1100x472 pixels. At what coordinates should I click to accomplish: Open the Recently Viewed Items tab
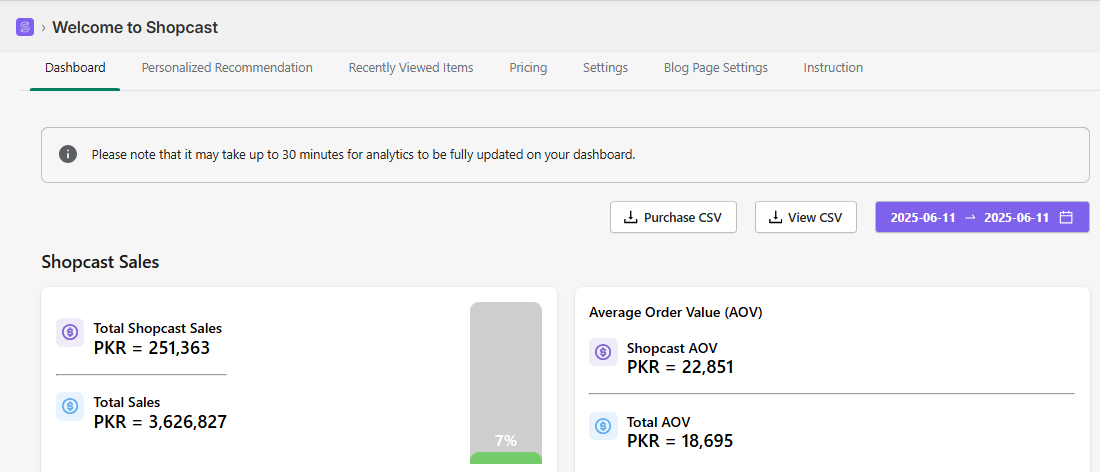click(x=411, y=68)
